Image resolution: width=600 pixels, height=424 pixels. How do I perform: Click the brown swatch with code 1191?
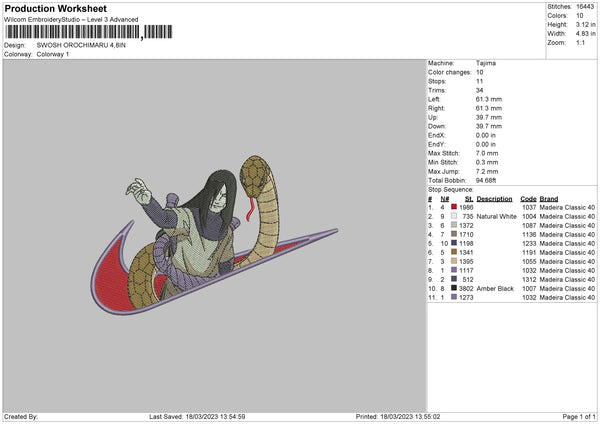(x=454, y=252)
